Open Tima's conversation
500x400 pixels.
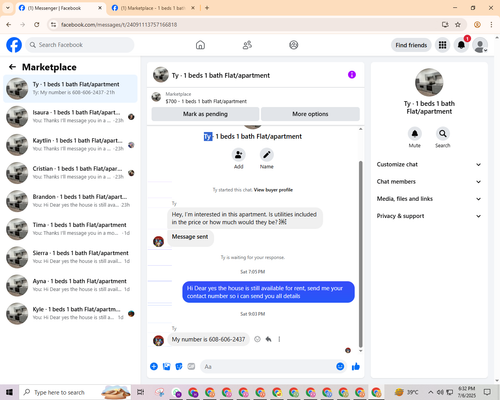tap(70, 229)
